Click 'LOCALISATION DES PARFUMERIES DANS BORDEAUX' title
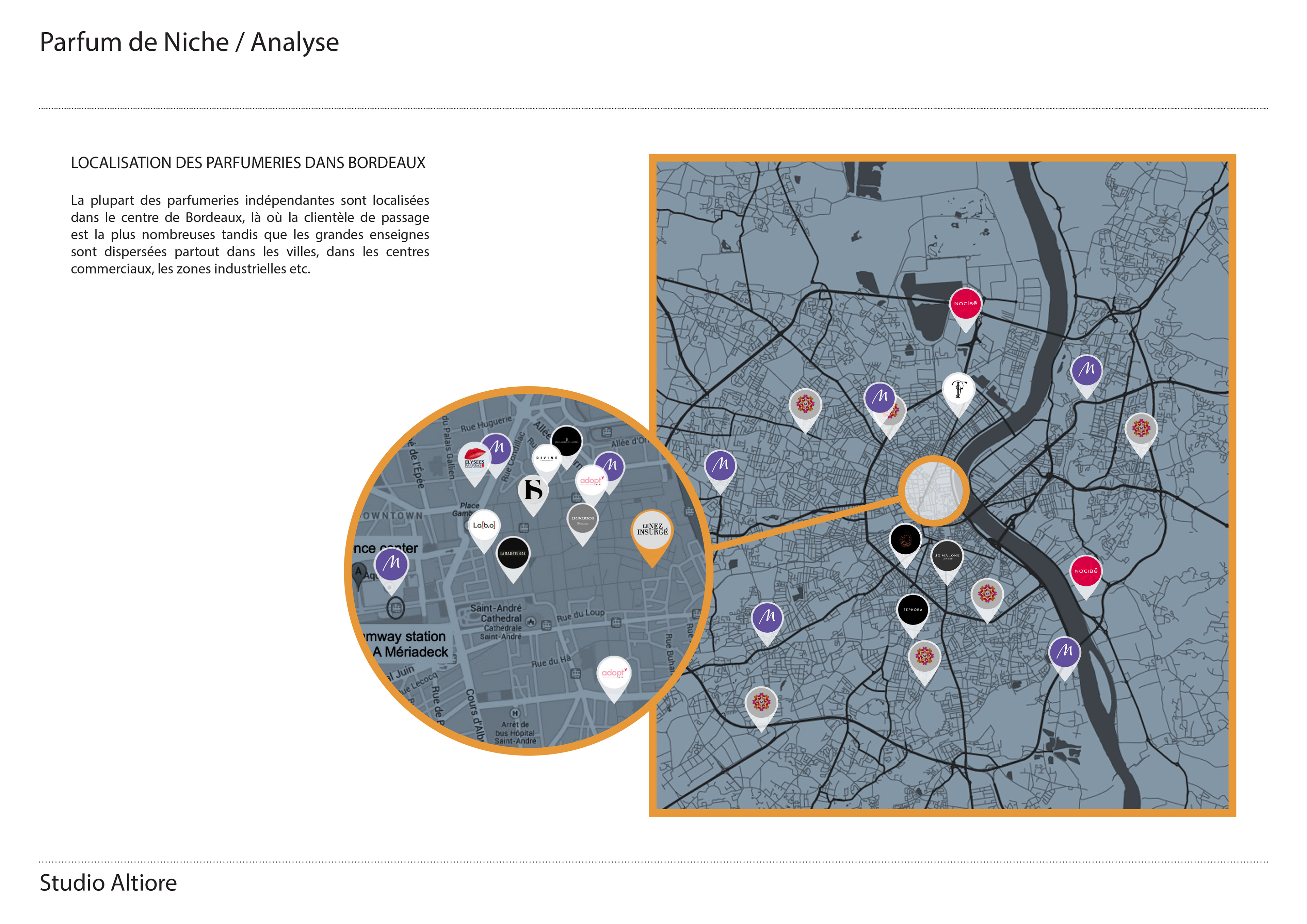This screenshot has width=1307, height=924. (248, 163)
